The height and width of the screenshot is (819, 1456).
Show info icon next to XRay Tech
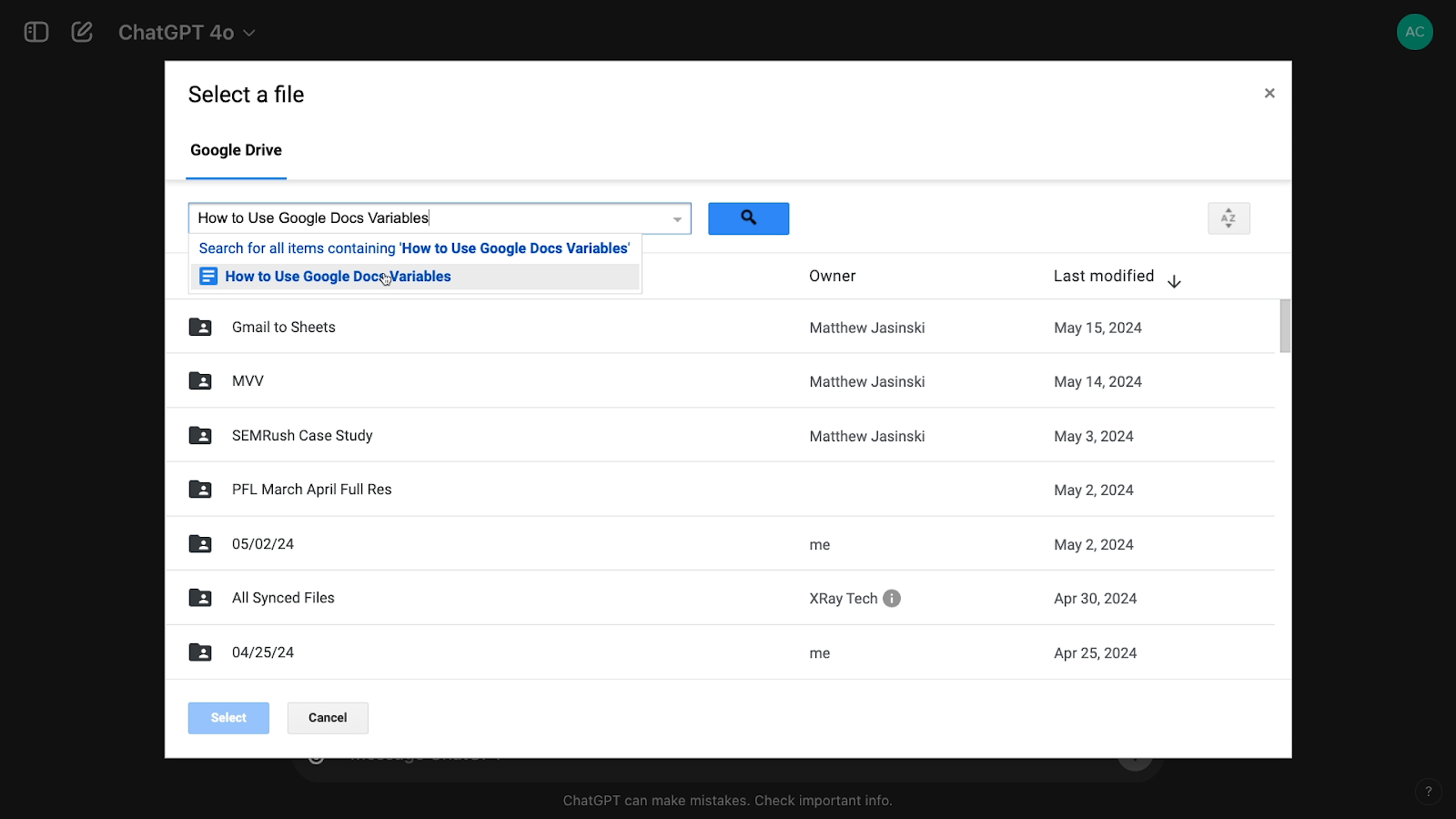(x=892, y=599)
